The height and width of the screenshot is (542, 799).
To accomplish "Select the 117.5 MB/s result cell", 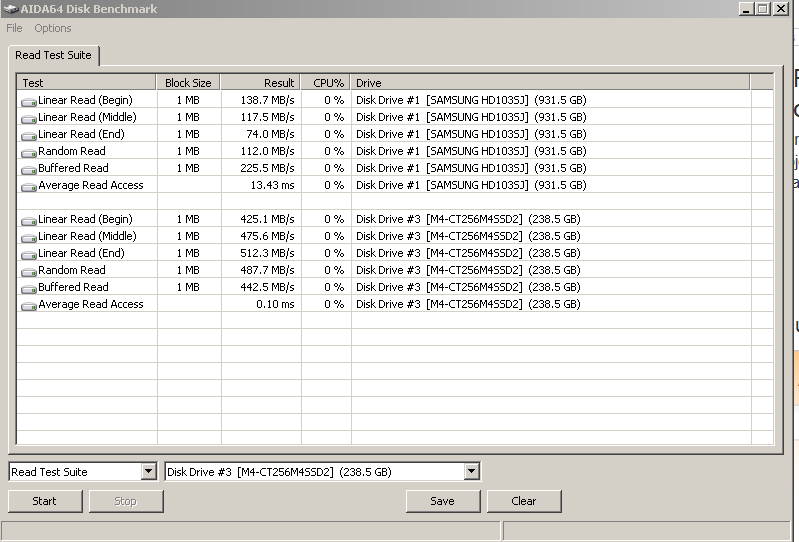I will [x=268, y=117].
